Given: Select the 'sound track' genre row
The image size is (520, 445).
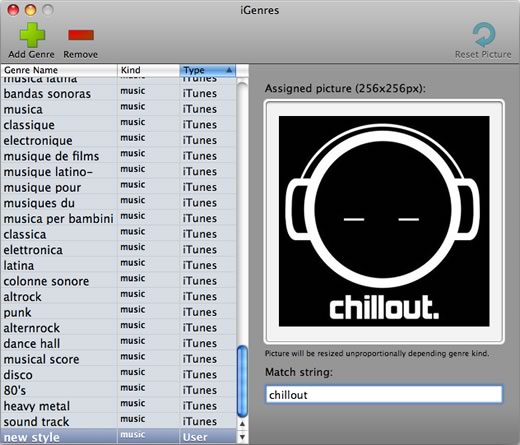Looking at the screenshot, I should click(118, 422).
